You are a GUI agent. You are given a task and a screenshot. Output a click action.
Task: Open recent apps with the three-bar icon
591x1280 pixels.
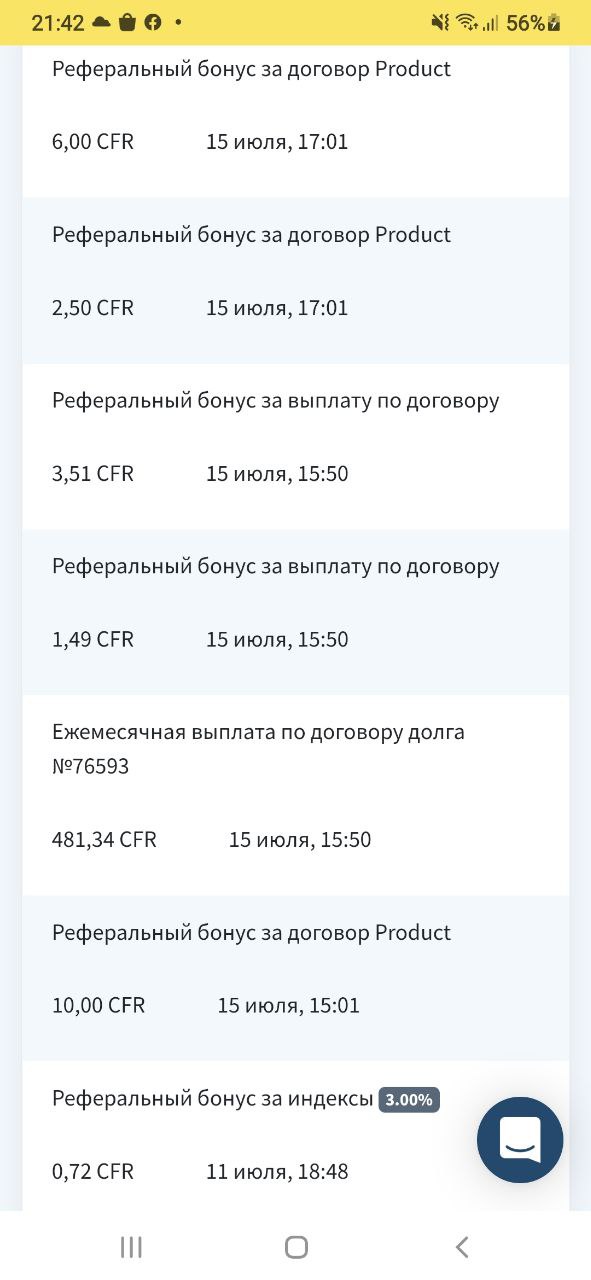click(x=131, y=1246)
